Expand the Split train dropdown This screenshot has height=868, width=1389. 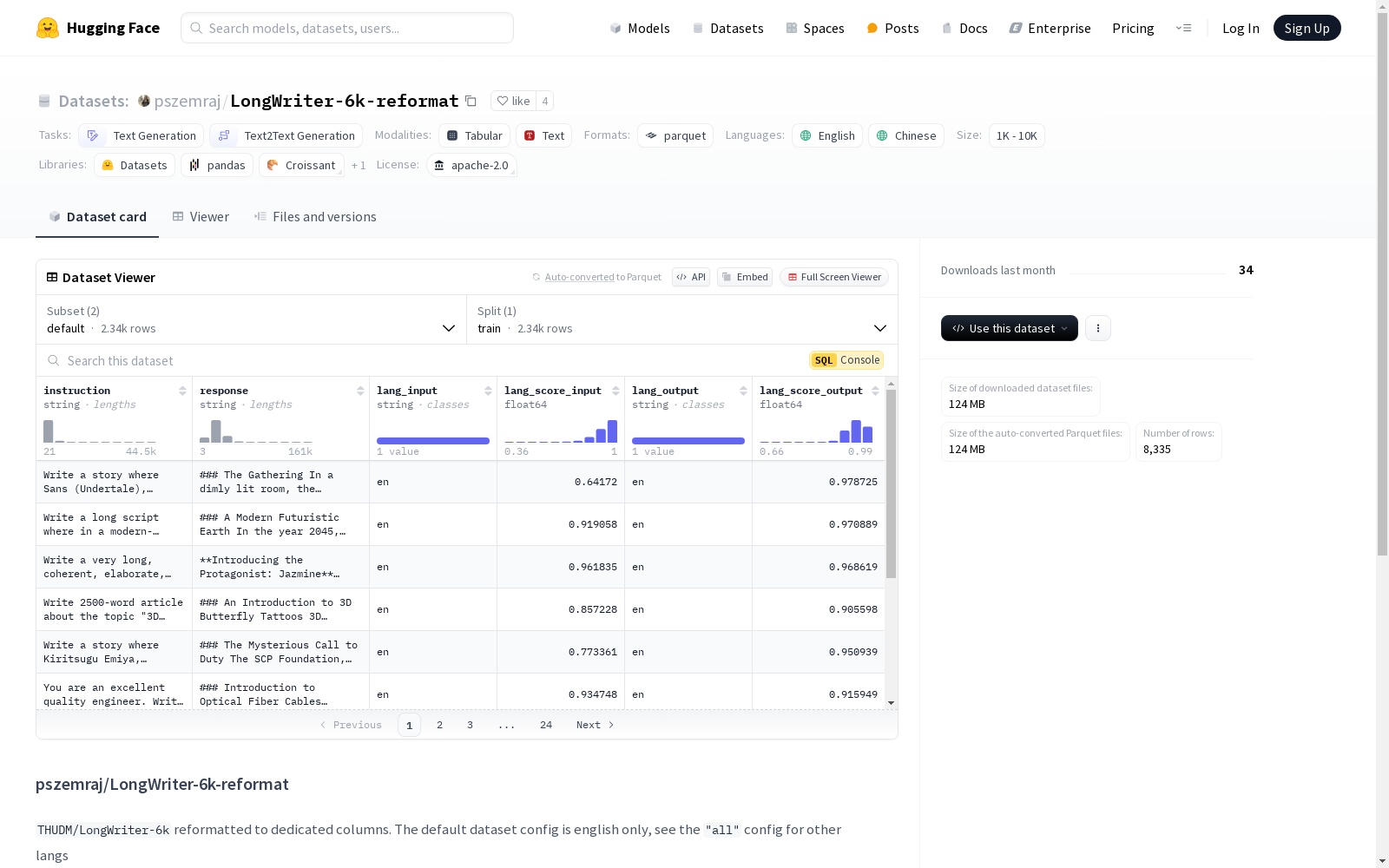pos(681,319)
